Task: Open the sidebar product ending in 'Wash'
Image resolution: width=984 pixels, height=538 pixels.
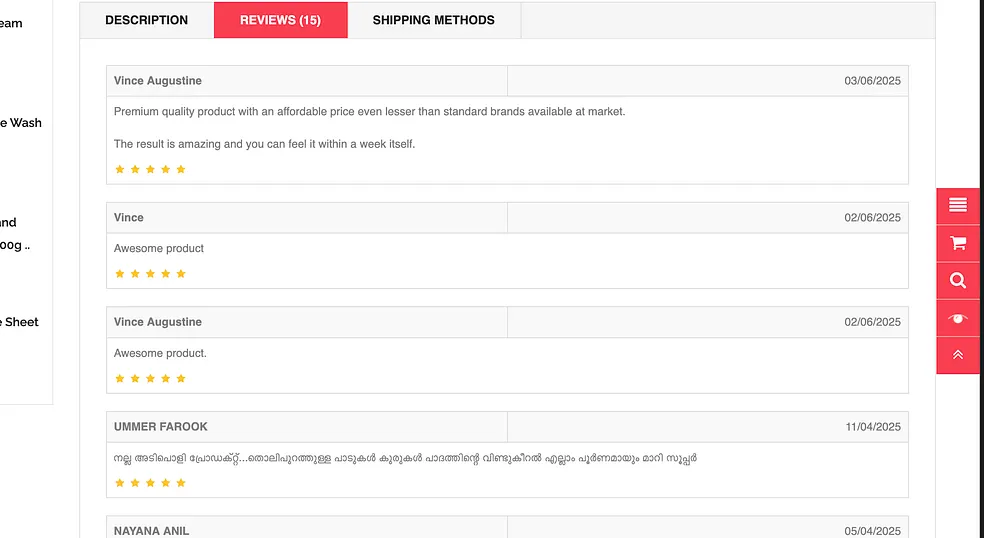Action: coord(20,123)
